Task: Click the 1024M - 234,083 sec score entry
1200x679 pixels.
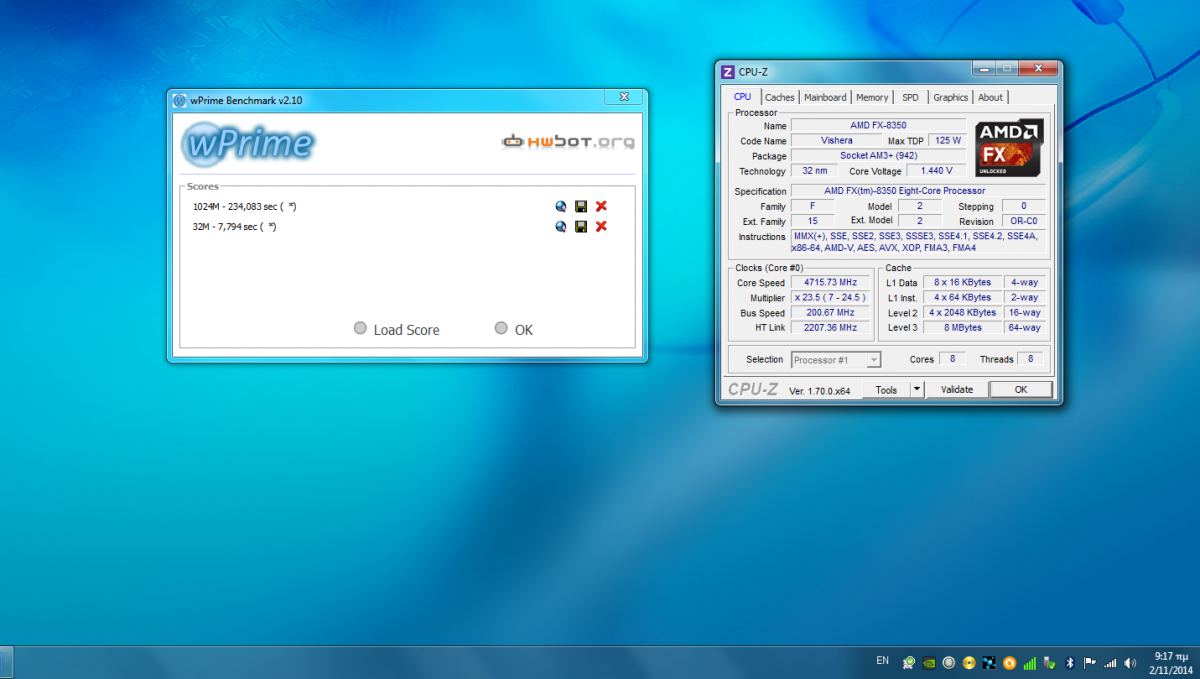Action: pyautogui.click(x=245, y=207)
